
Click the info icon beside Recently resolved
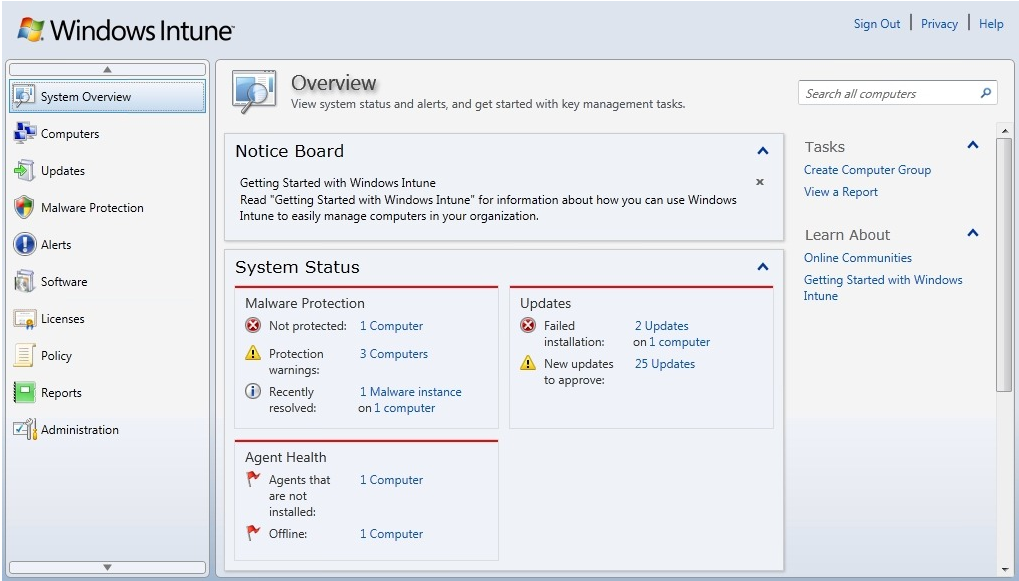point(253,391)
